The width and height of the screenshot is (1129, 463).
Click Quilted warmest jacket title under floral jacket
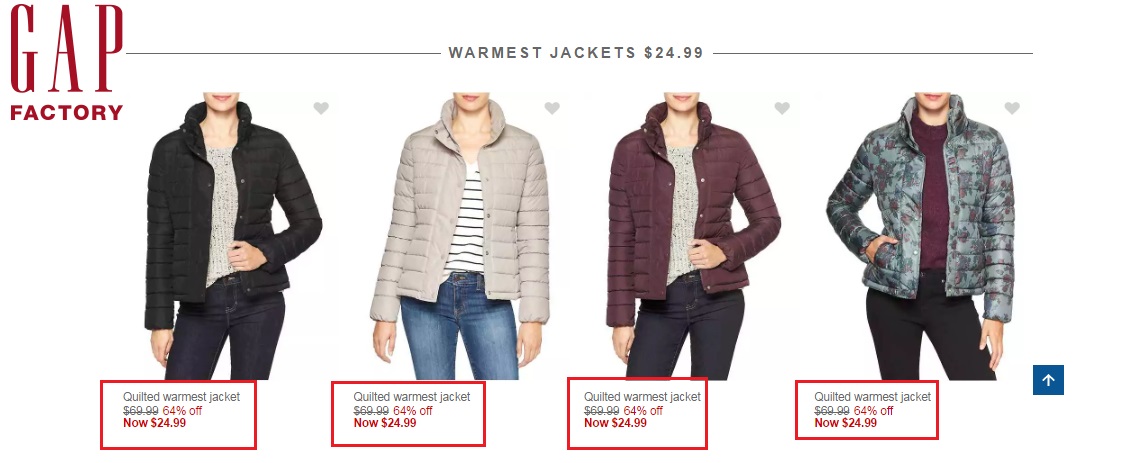(x=873, y=397)
